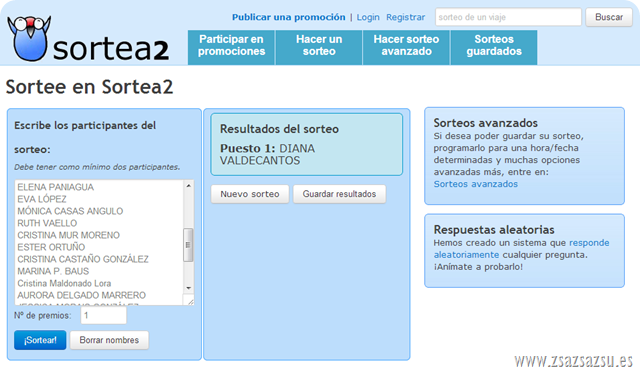The image size is (640, 377).
Task: Click RUTH VAELLO in participants list
Action: coord(47,223)
